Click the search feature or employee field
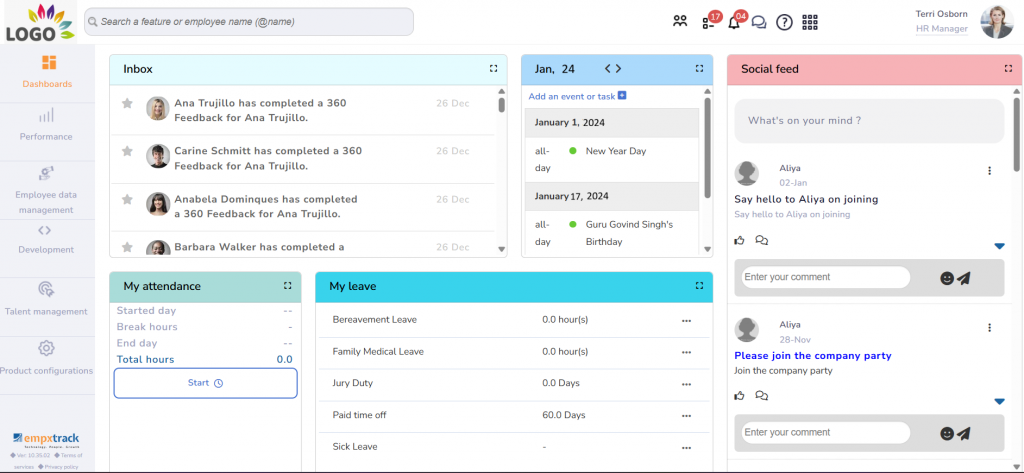 pyautogui.click(x=249, y=22)
